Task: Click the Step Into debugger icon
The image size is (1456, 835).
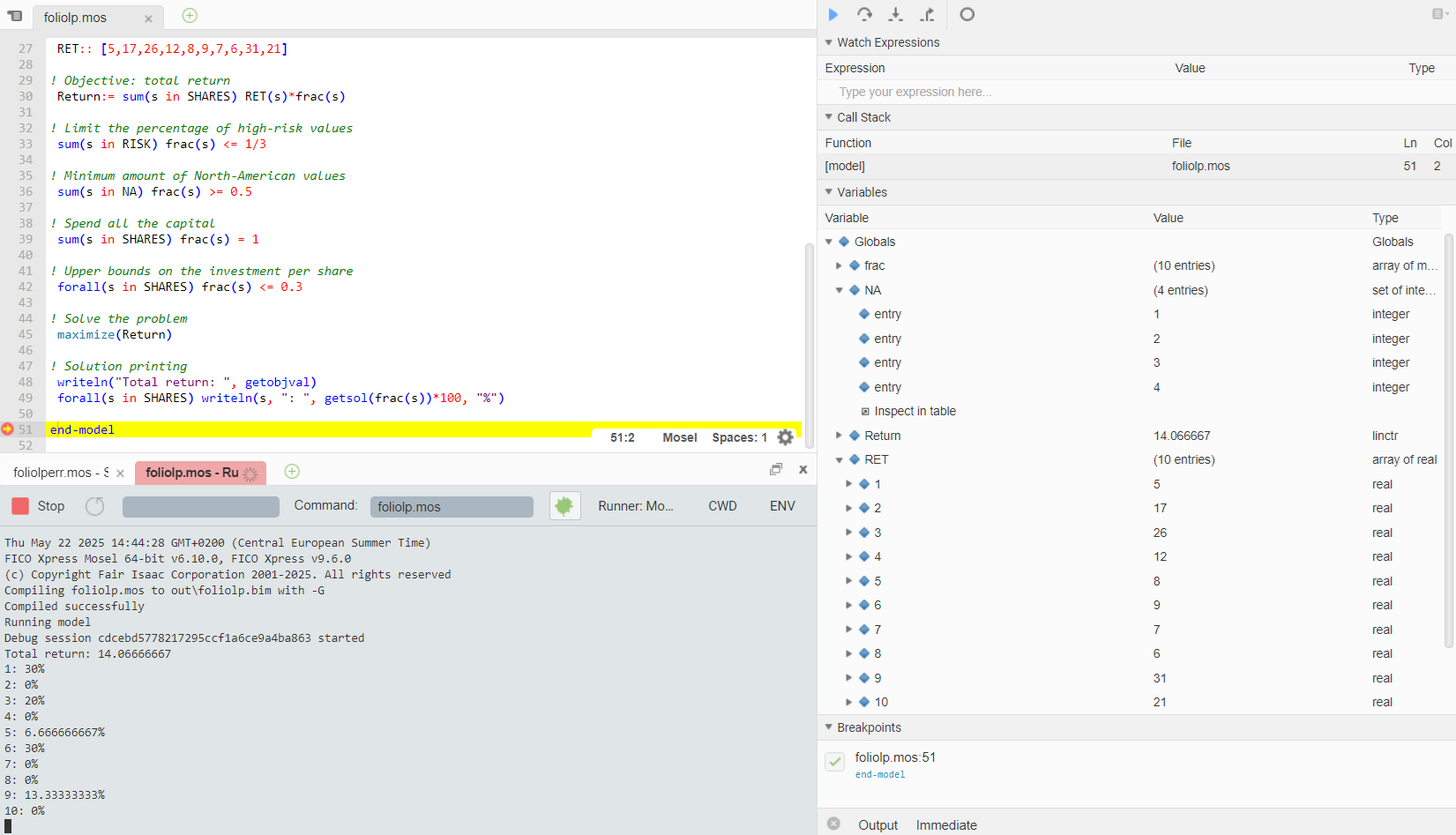Action: point(895,14)
